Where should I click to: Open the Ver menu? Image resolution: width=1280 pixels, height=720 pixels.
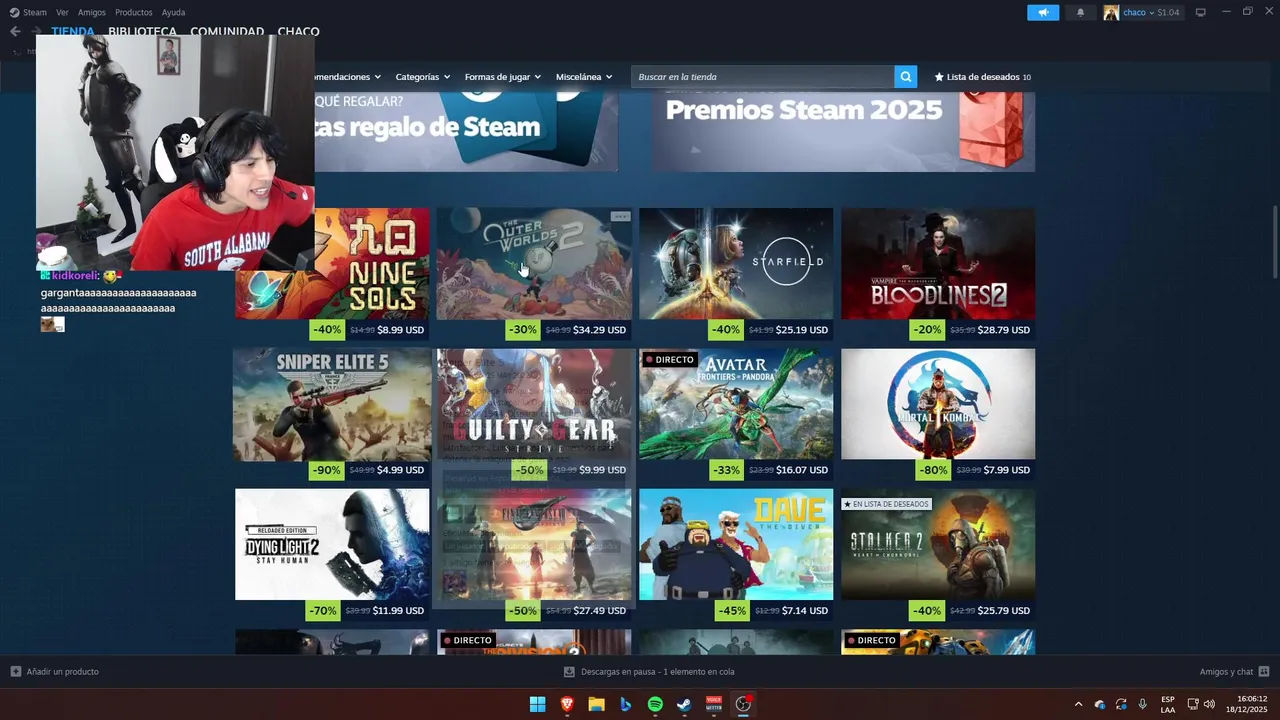[62, 12]
